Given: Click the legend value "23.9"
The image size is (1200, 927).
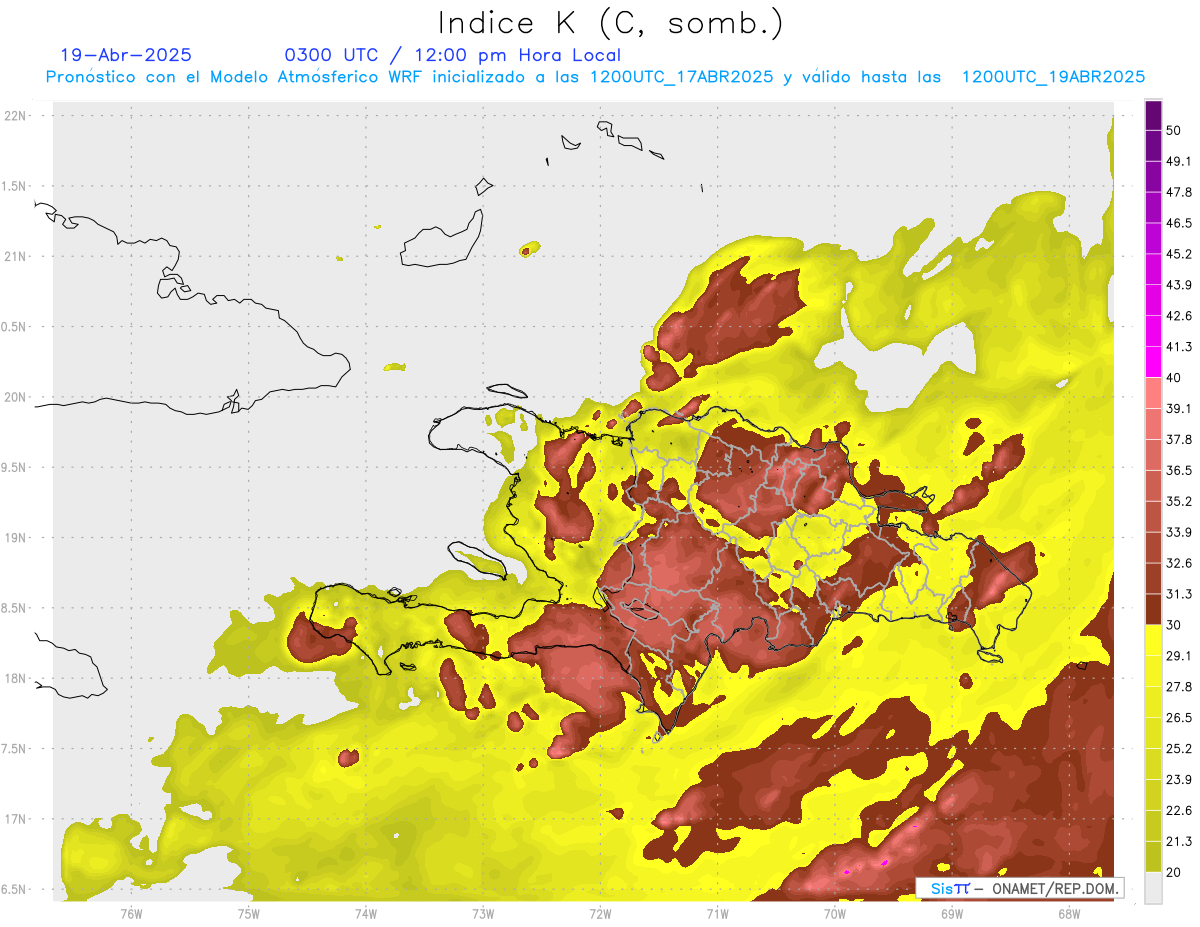Looking at the screenshot, I should pyautogui.click(x=1179, y=779).
